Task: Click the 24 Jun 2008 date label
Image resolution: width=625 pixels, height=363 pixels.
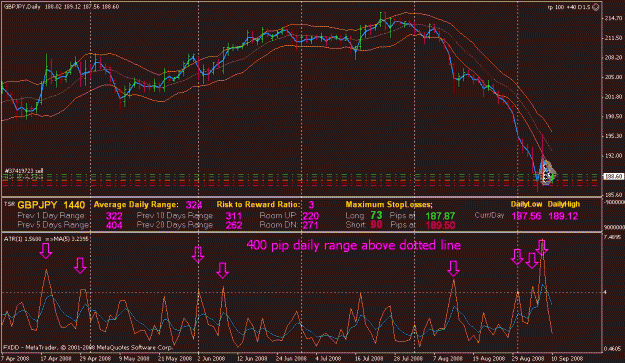Action: [291, 358]
